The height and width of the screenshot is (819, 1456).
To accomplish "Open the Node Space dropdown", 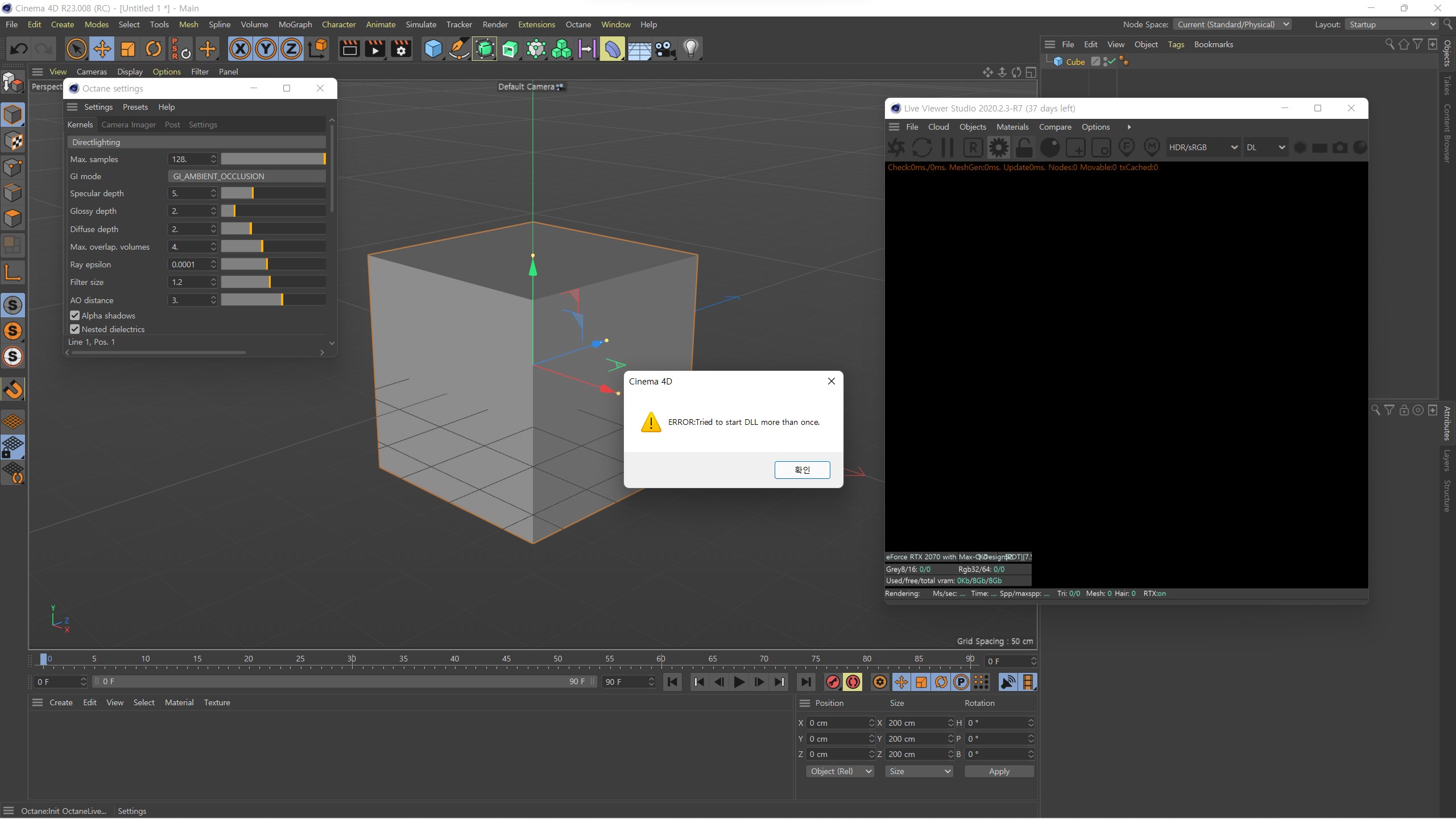I will point(1232,24).
